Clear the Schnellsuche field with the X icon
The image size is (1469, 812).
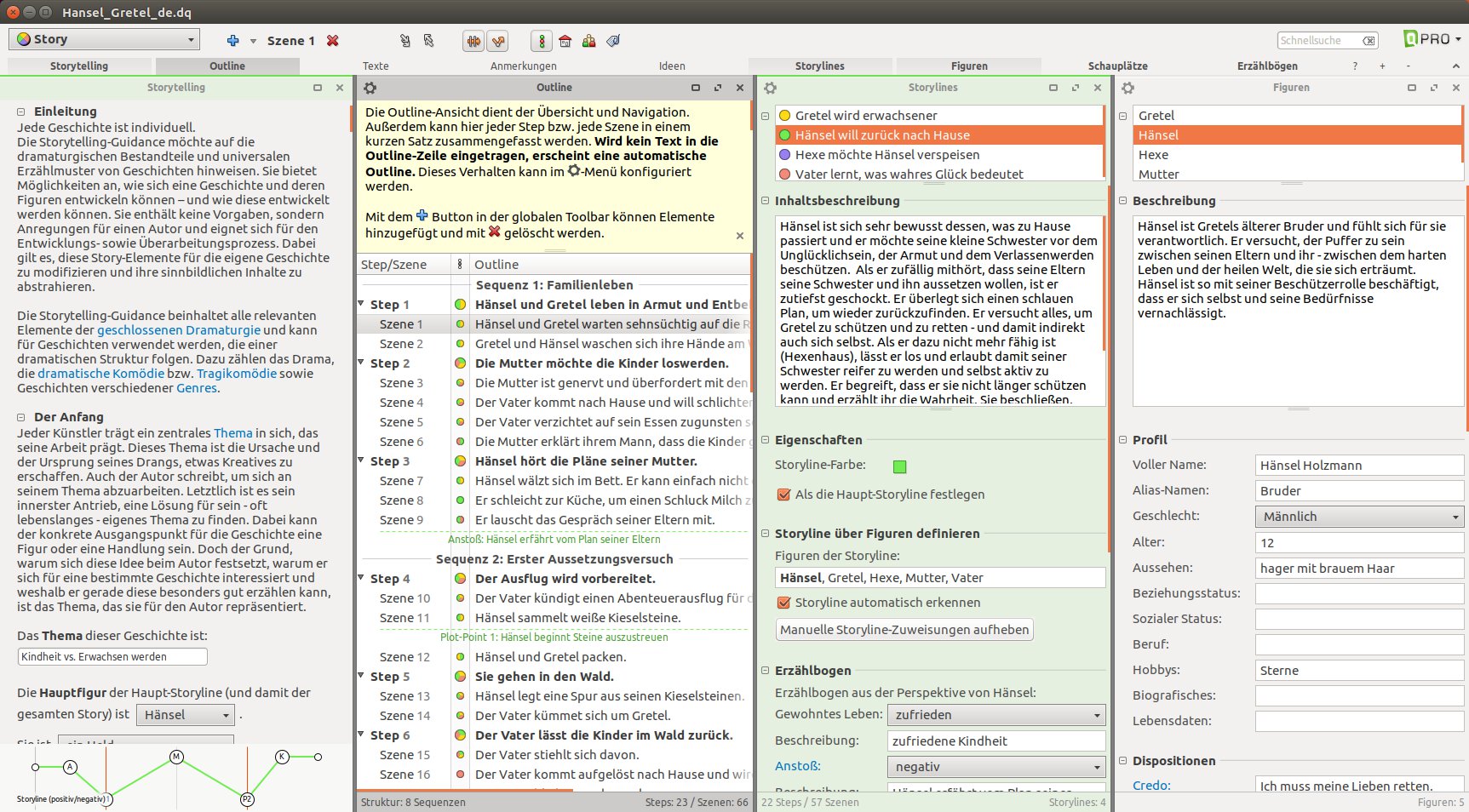(x=1369, y=40)
